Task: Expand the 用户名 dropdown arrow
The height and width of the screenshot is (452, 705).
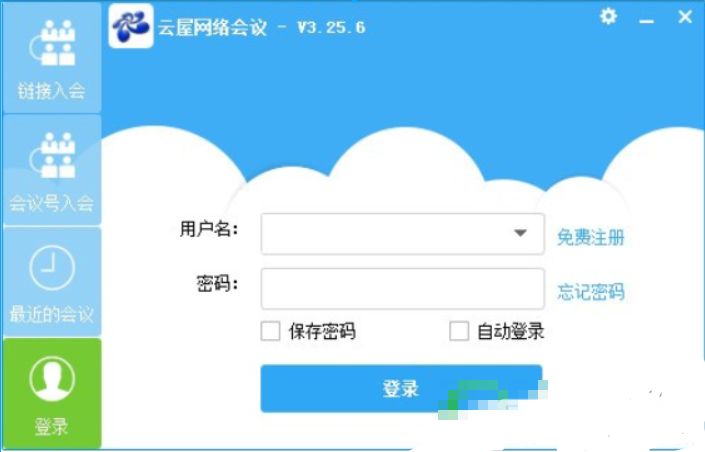Action: coord(520,233)
